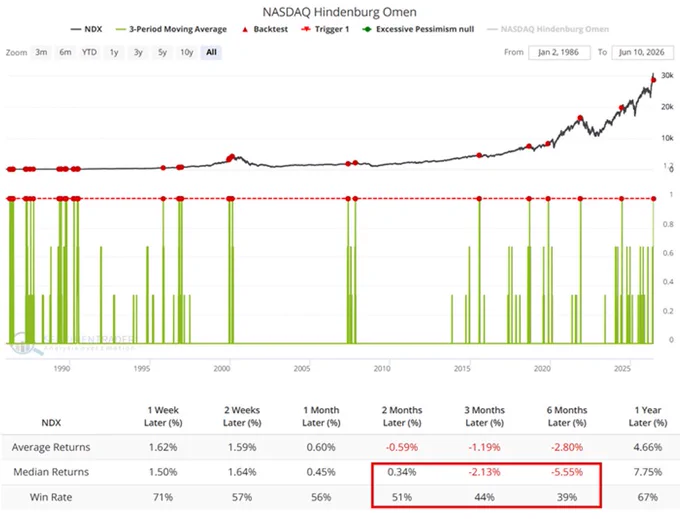This screenshot has height=519, width=680.
Task: Set chart zoom to 6m
Action: point(65,52)
